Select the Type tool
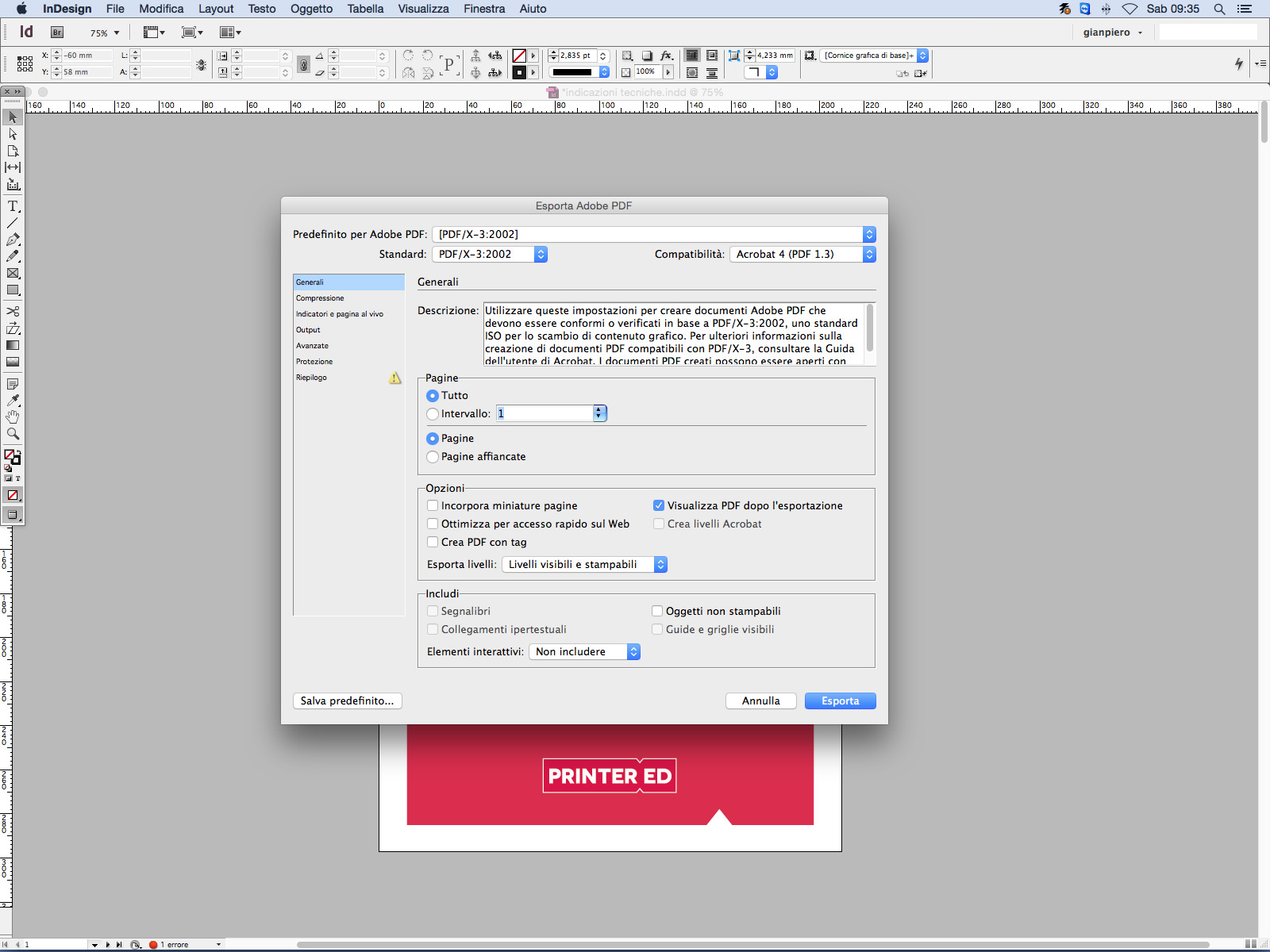 (x=13, y=206)
